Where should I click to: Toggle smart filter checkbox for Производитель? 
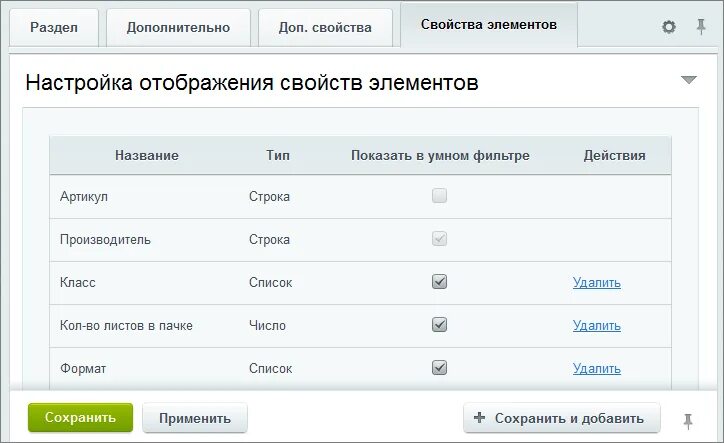point(440,239)
